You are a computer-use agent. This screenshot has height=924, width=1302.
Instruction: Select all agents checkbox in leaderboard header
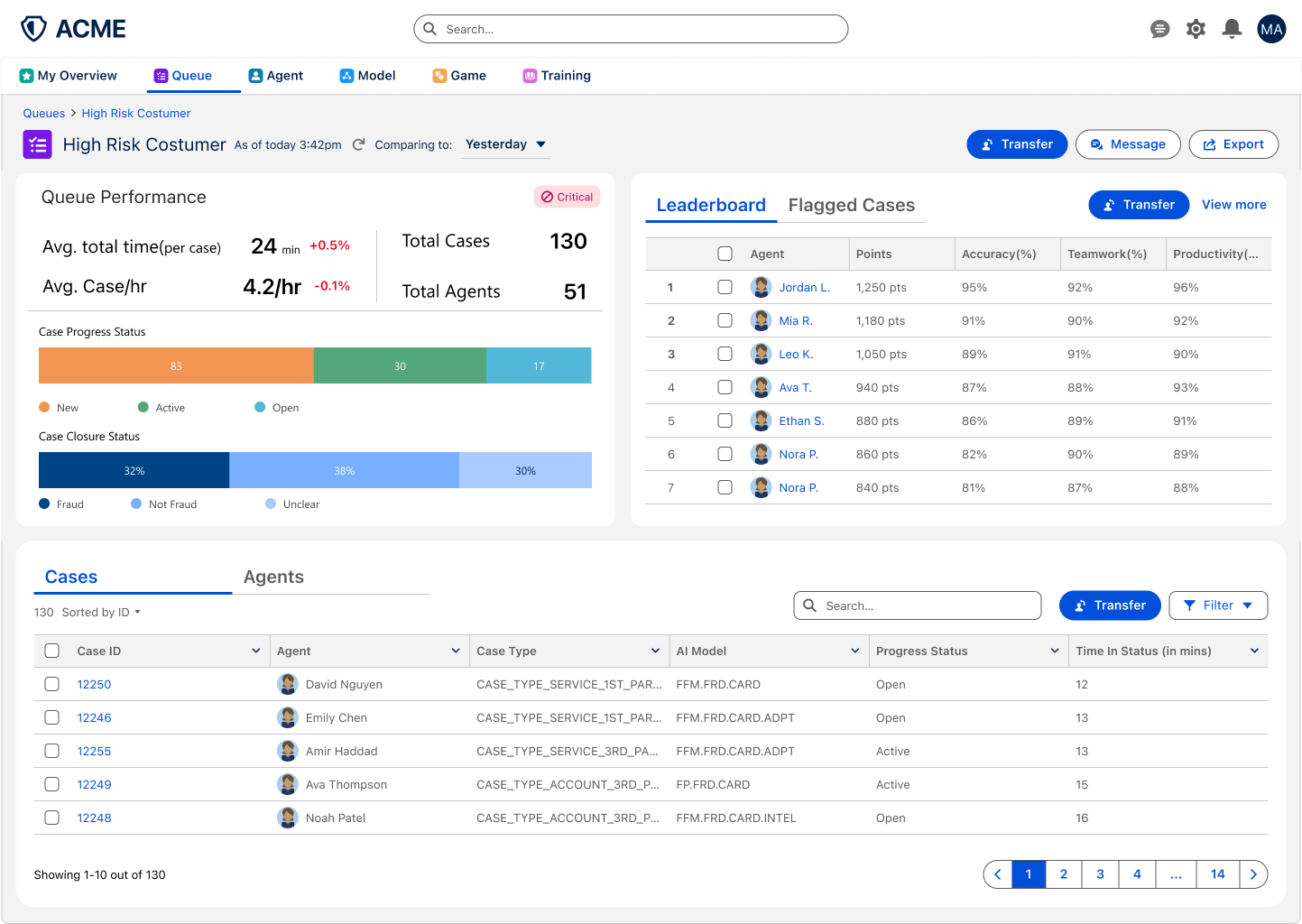tap(725, 254)
